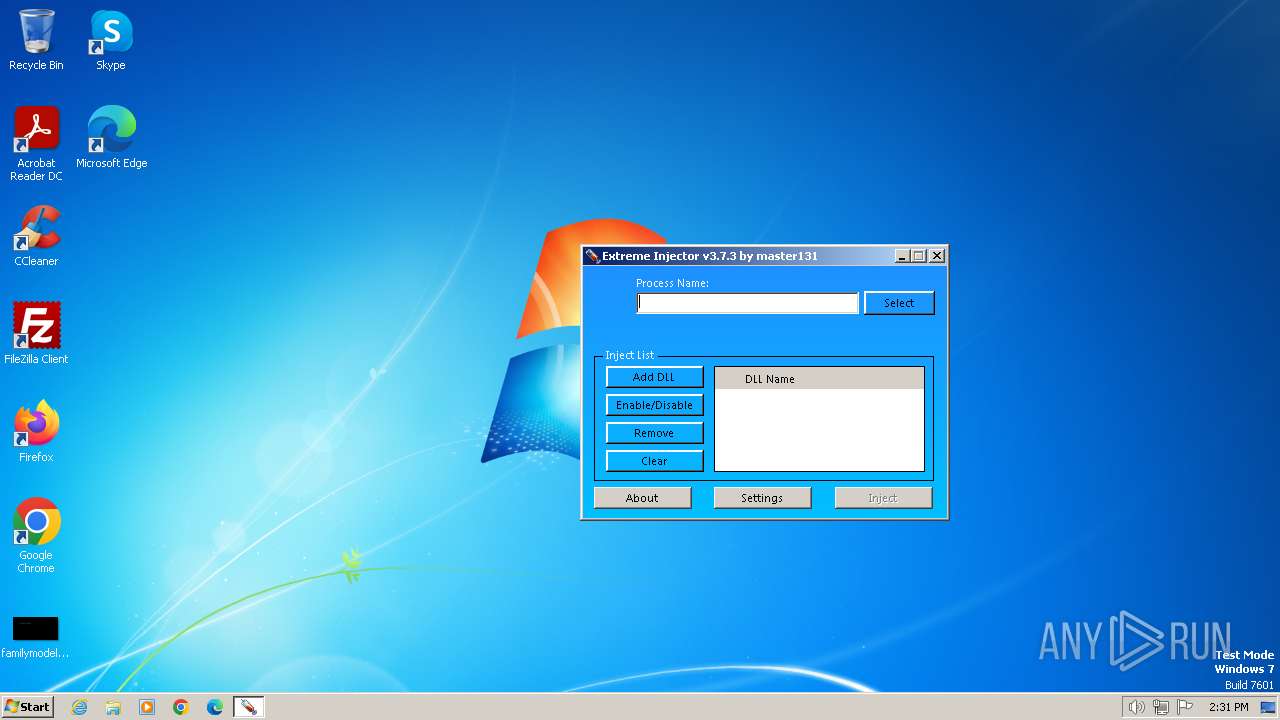Launch Skype from the desktop

[x=110, y=40]
